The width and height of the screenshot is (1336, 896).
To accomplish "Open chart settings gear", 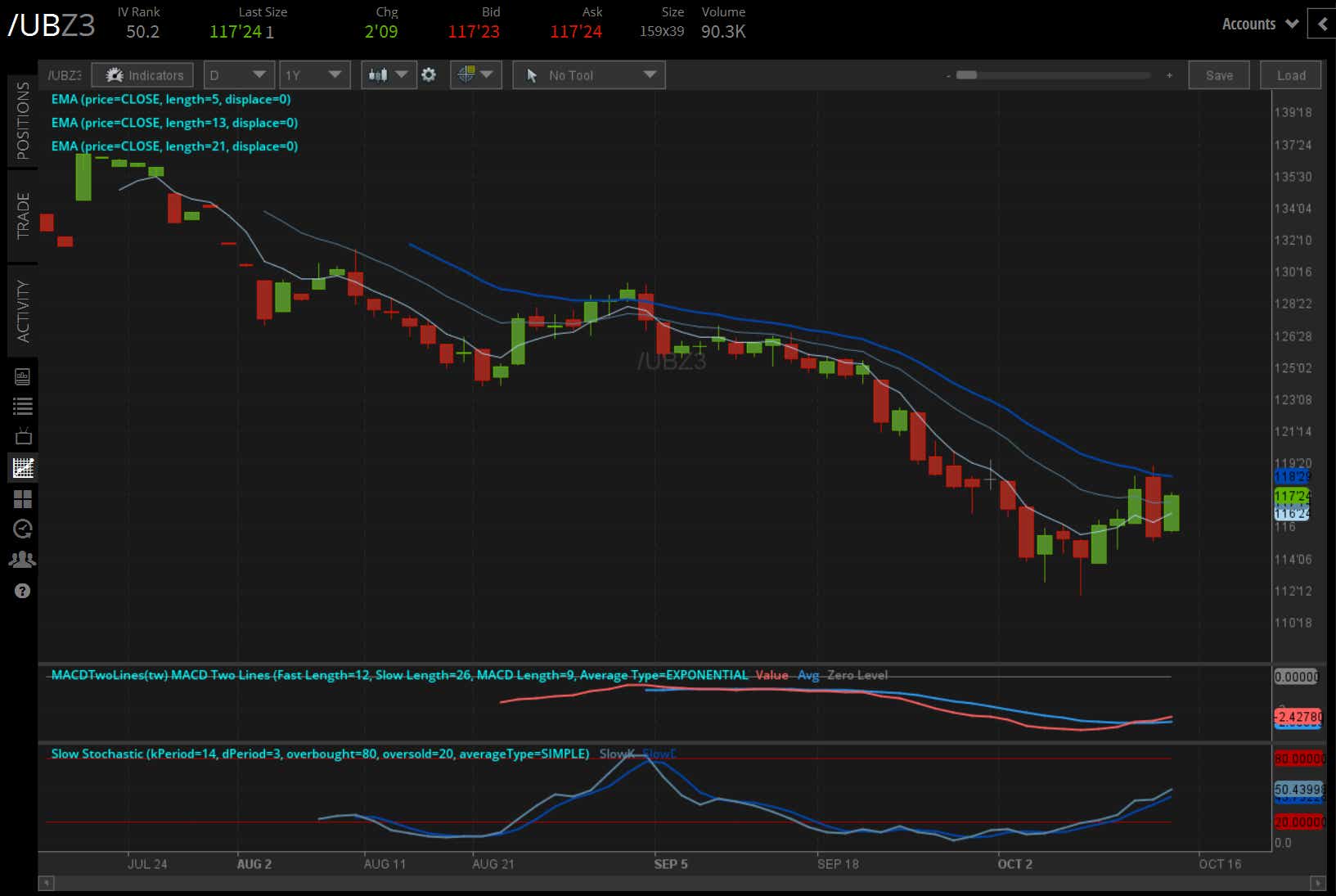I will tap(429, 75).
